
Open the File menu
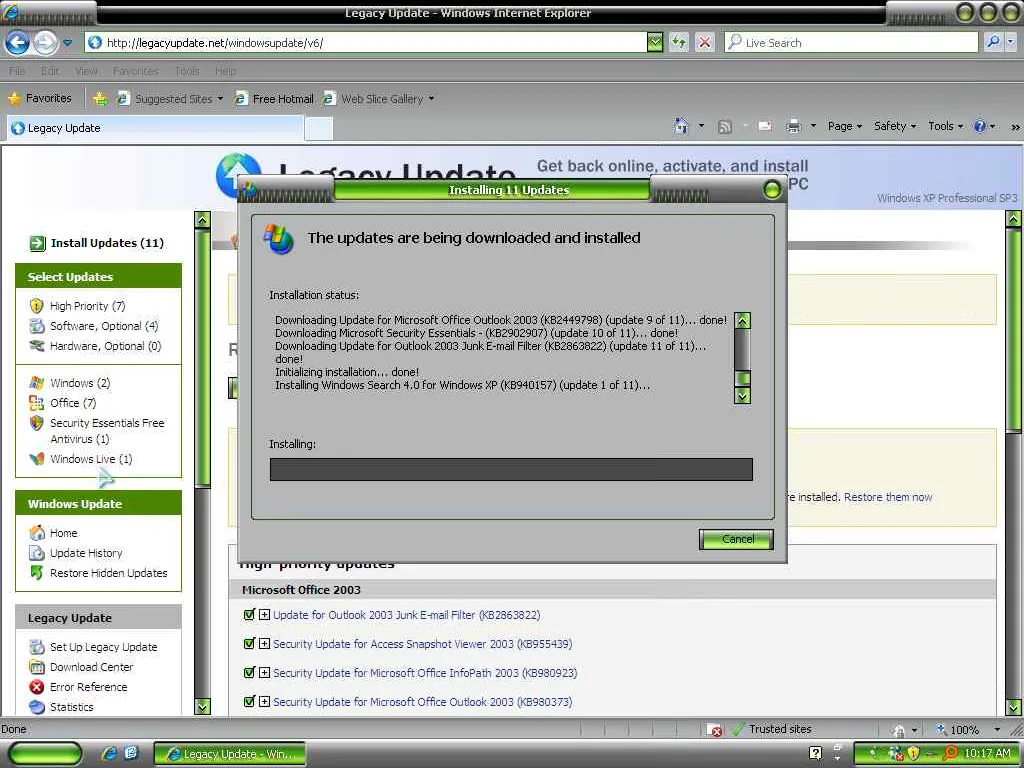point(17,71)
